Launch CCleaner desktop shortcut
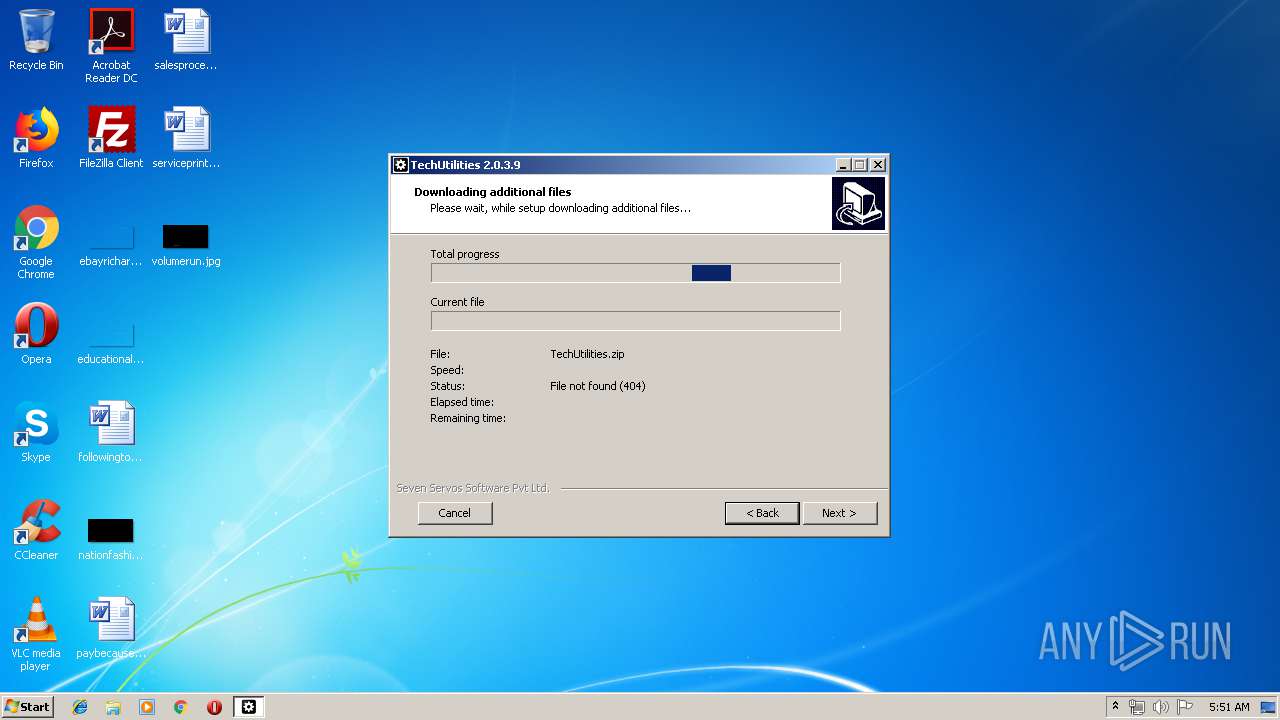 [x=36, y=530]
